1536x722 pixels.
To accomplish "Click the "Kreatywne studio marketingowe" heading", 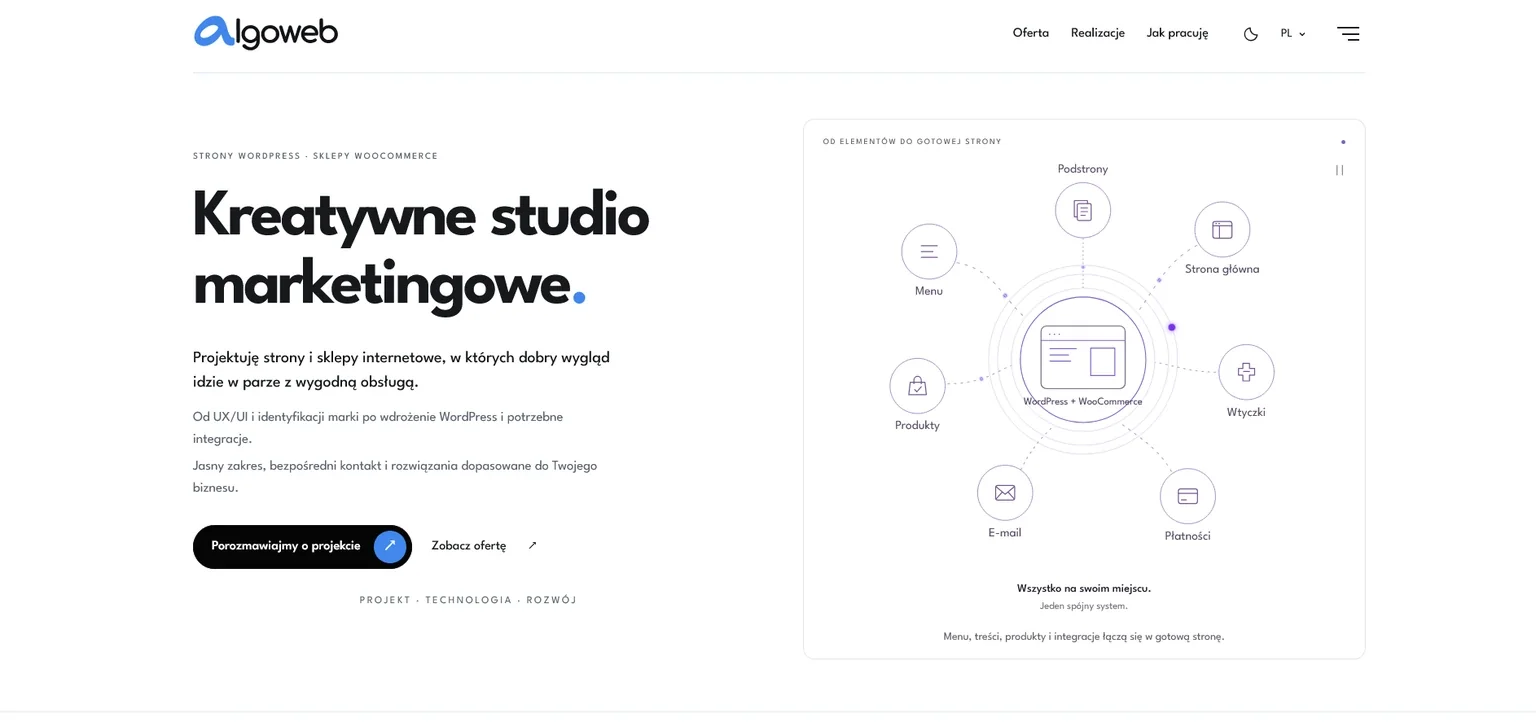I will pos(421,250).
